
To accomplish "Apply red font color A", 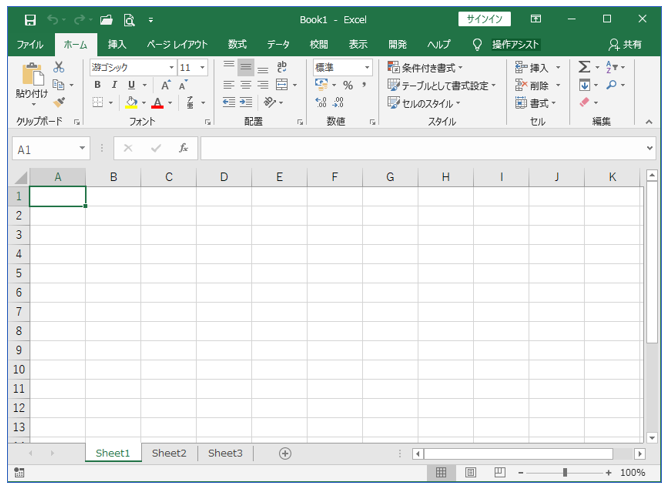I will pos(157,103).
